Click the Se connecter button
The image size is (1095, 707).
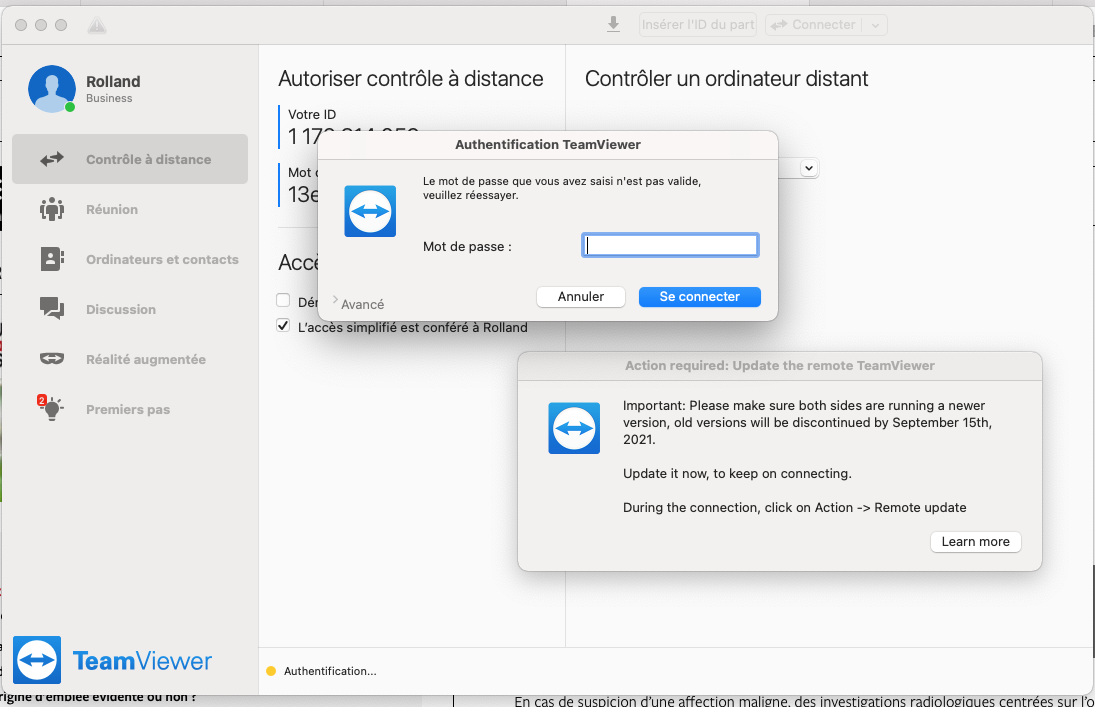[x=699, y=296]
